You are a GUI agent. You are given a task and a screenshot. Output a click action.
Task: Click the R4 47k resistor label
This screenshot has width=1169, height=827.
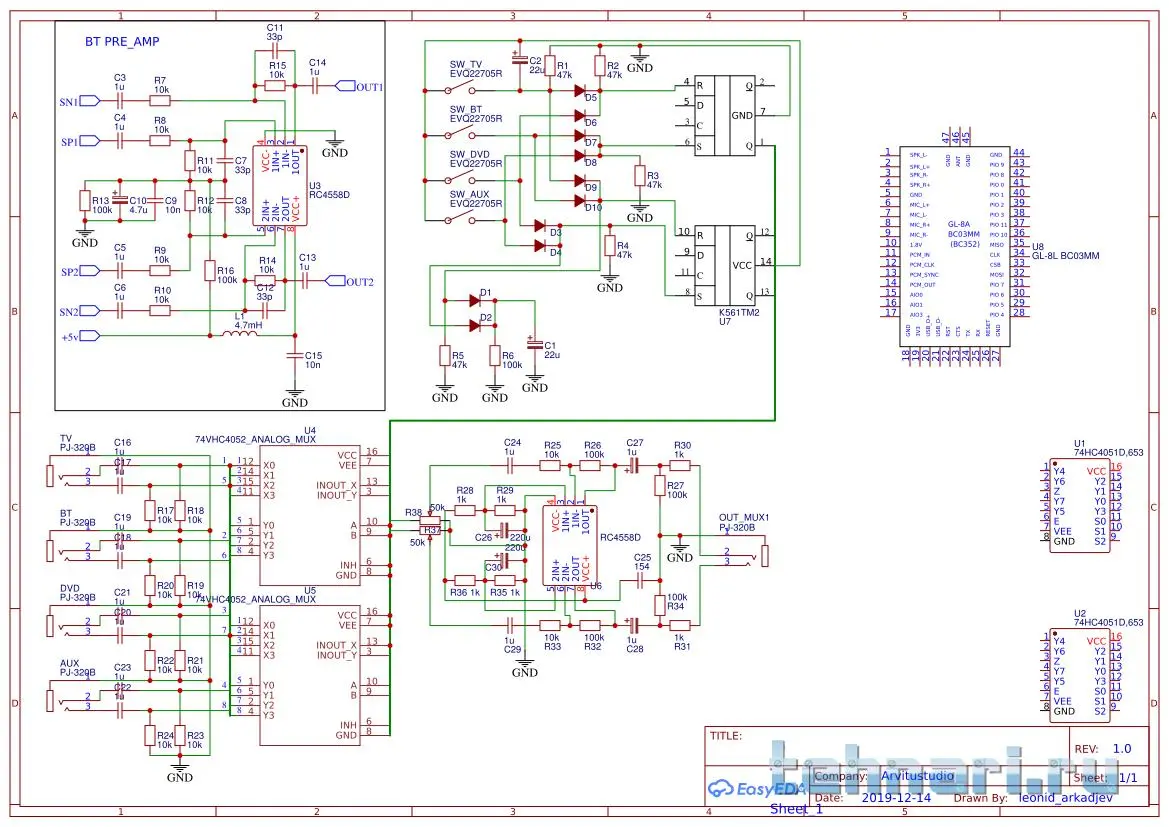tap(624, 250)
